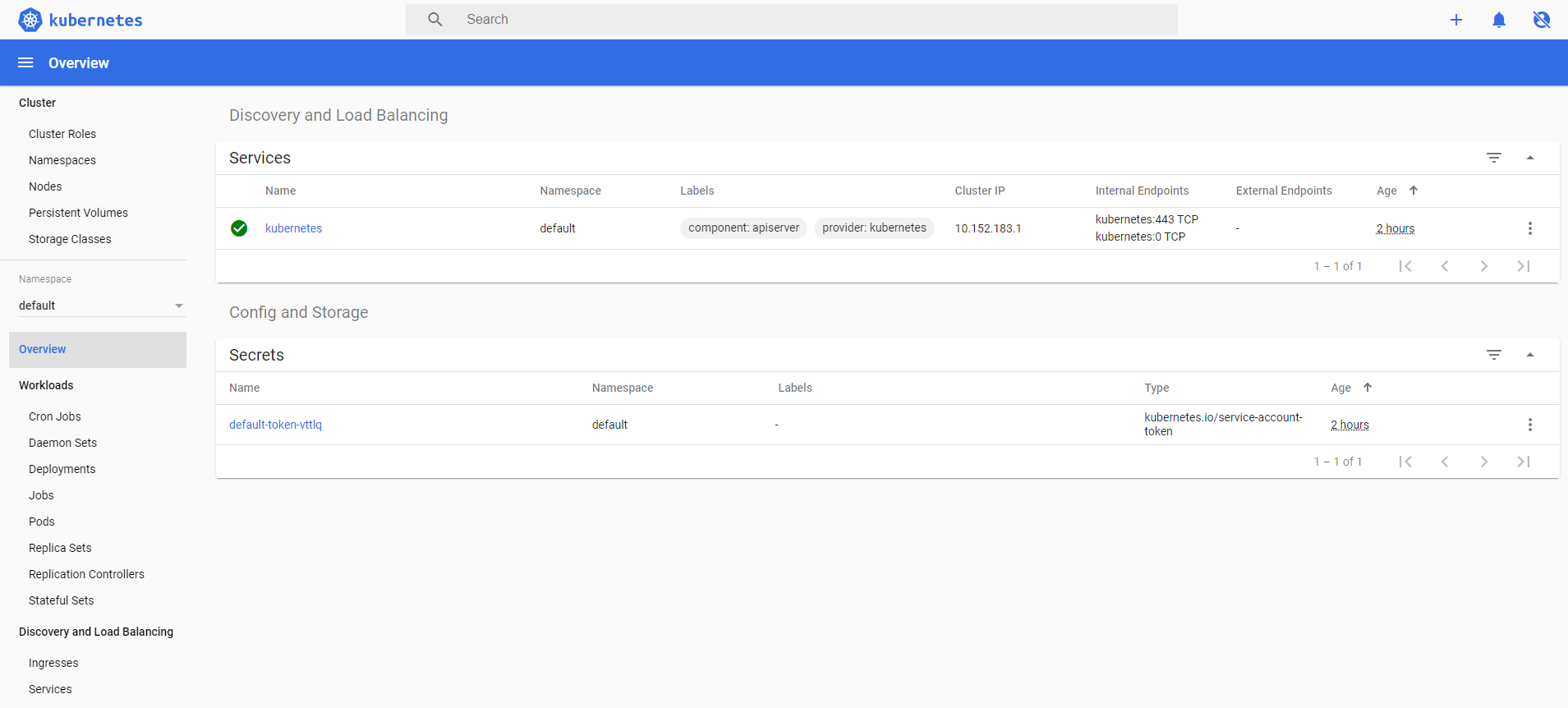
Task: Open Deployments in sidebar
Action: pyautogui.click(x=62, y=469)
